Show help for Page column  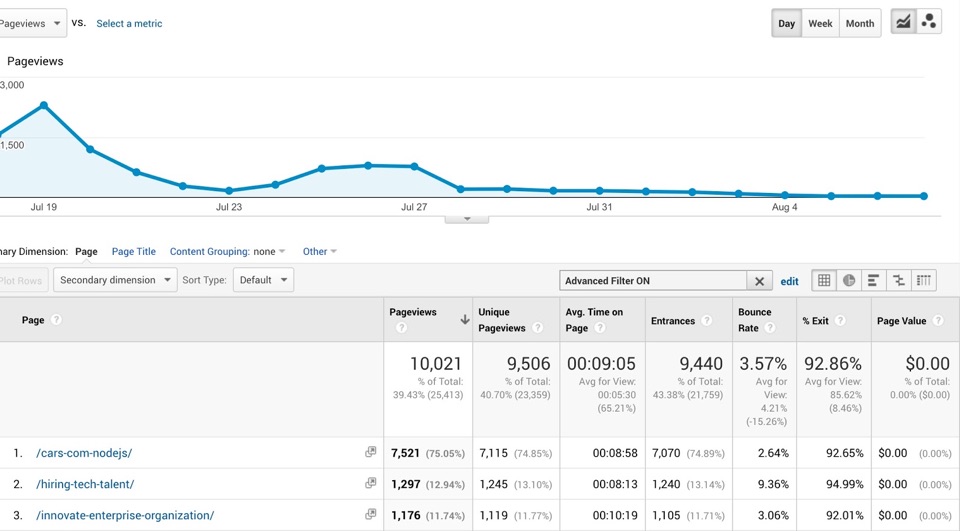point(56,320)
